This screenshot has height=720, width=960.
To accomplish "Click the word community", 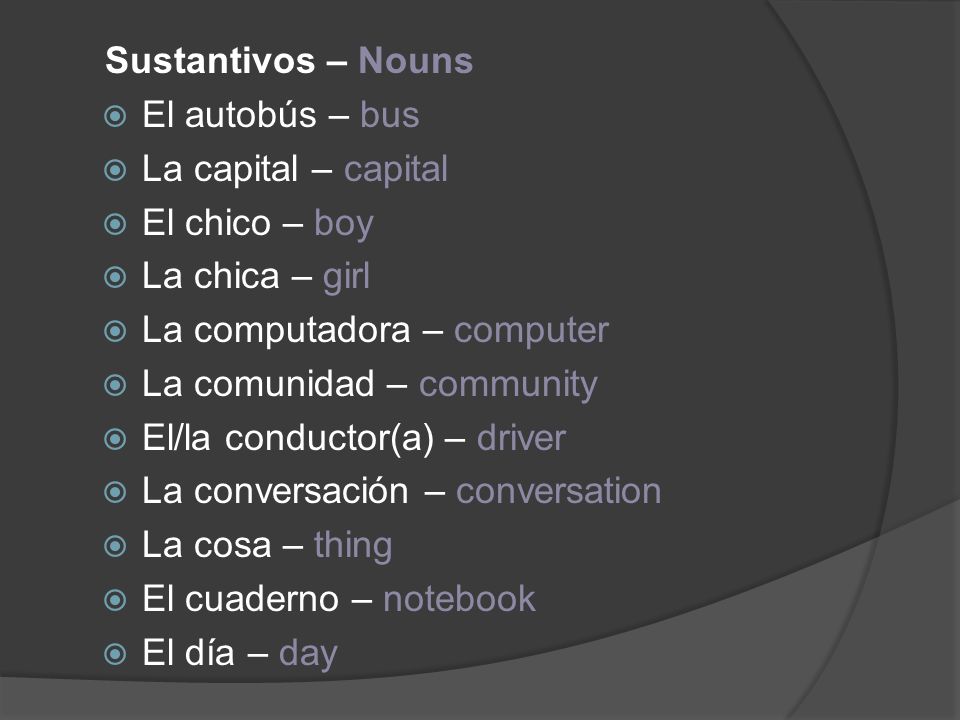I will tap(508, 386).
